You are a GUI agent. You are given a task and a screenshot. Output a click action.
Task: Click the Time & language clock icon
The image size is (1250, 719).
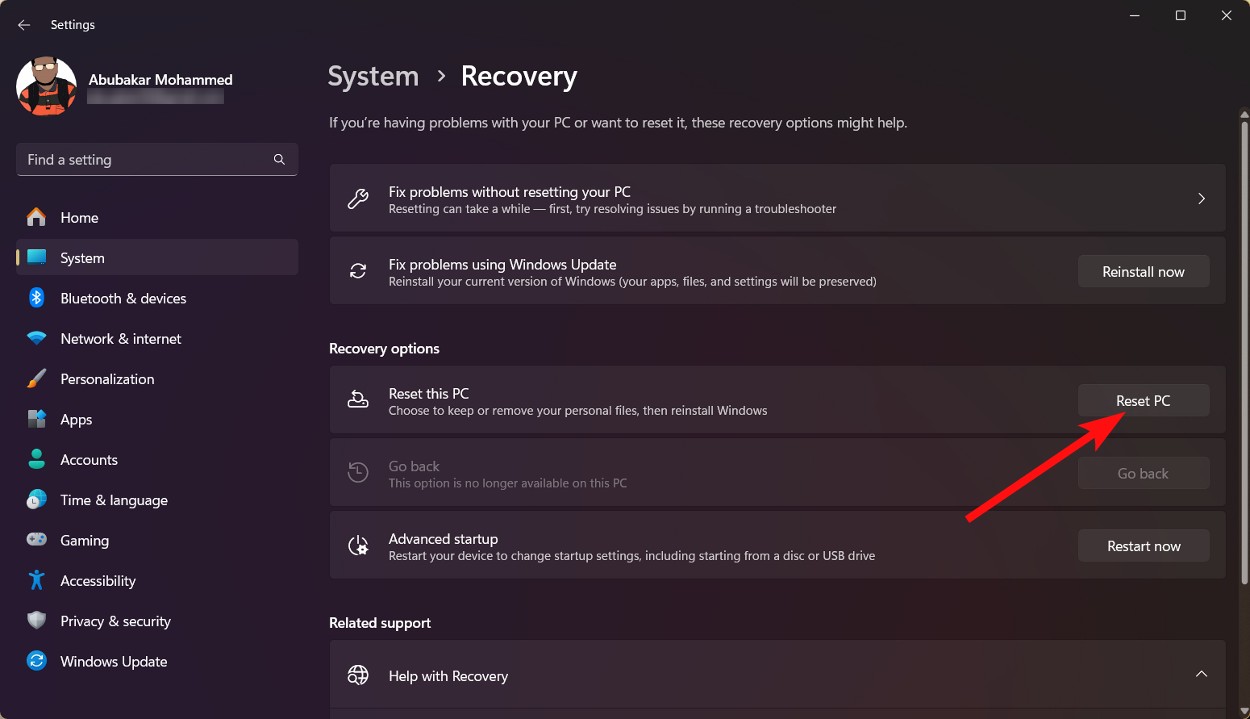pyautogui.click(x=36, y=500)
